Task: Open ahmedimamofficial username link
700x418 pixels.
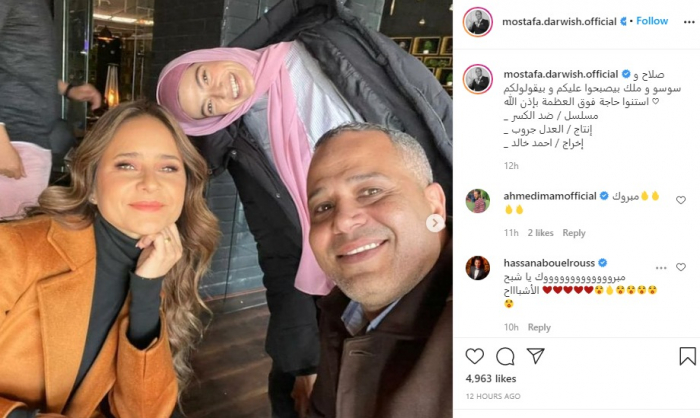Action: pyautogui.click(x=550, y=196)
